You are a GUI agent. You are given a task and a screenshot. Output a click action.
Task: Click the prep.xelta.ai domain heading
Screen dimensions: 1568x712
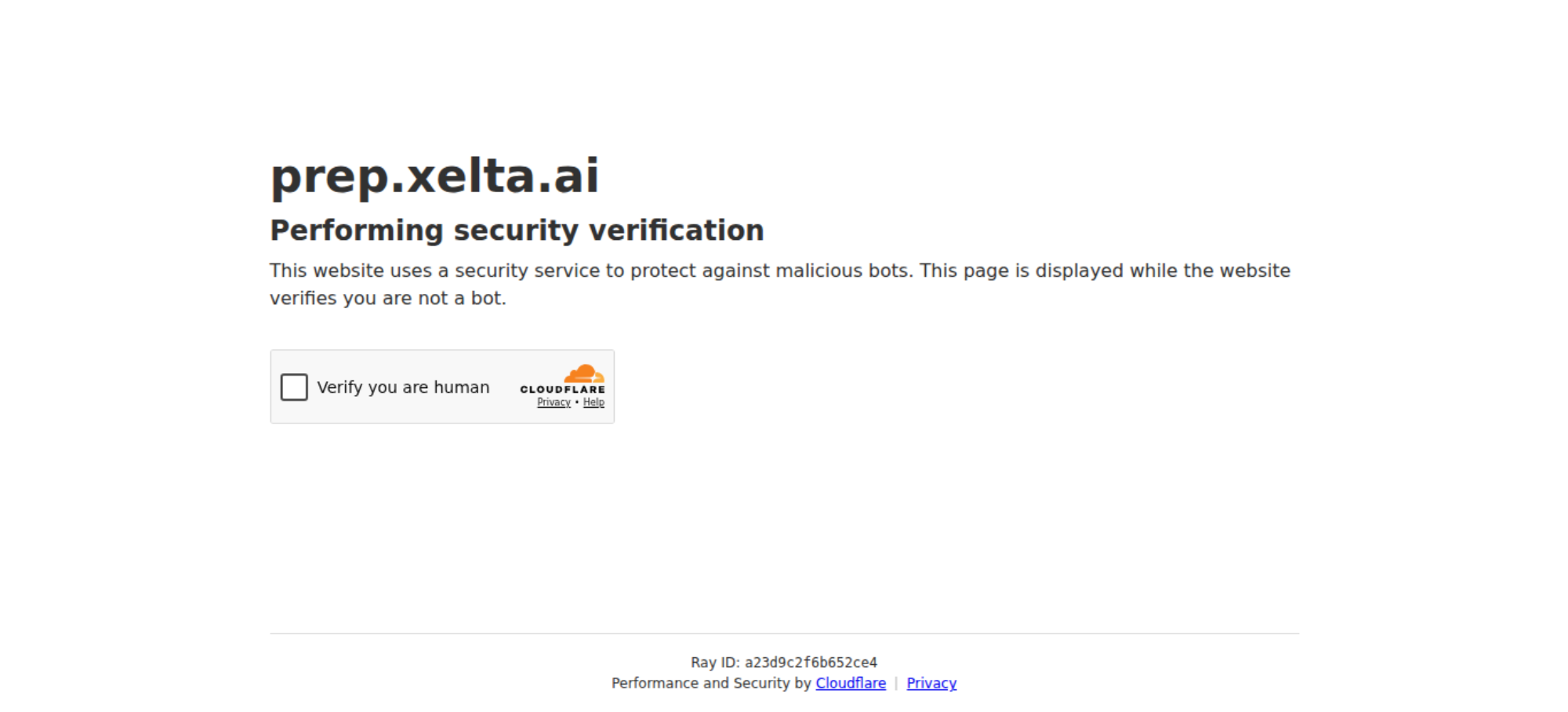coord(434,176)
